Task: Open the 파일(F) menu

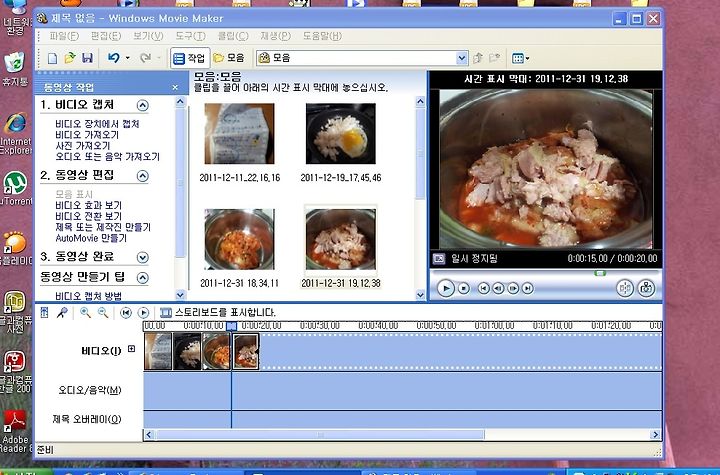Action: coord(64,36)
